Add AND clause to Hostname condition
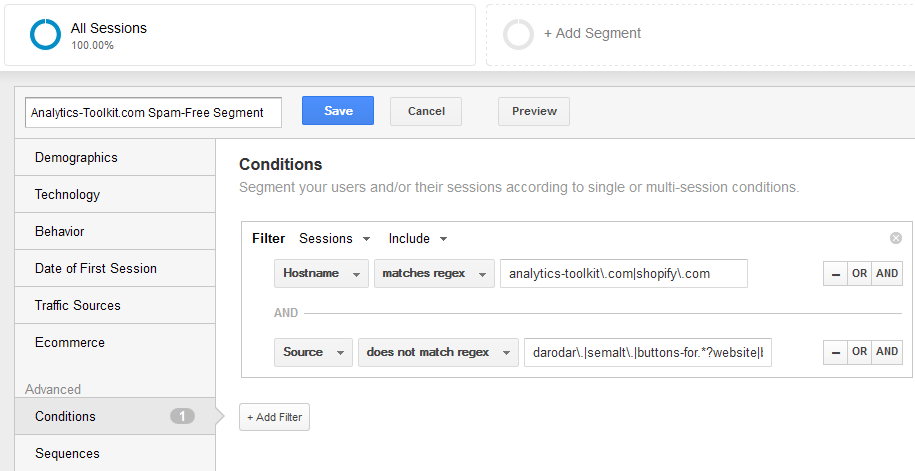 point(887,273)
